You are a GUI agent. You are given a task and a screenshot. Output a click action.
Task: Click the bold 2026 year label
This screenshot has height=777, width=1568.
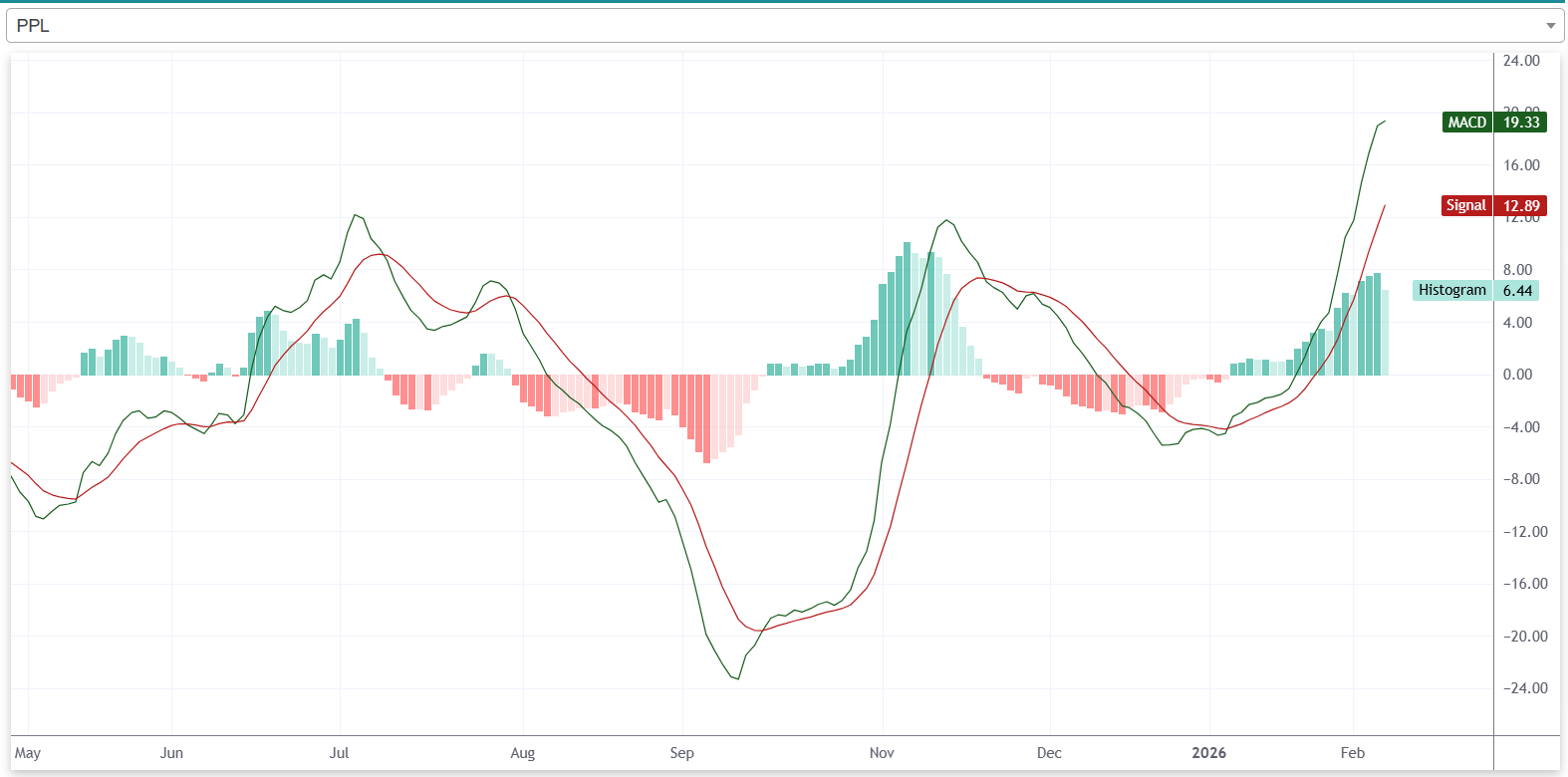1208,753
